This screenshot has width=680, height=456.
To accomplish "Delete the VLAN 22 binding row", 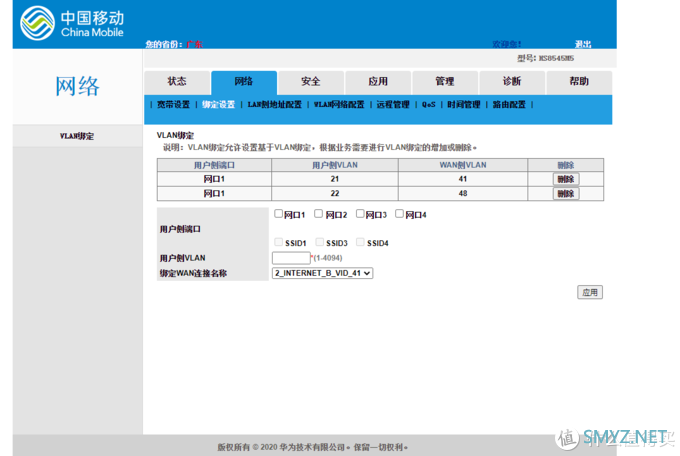I will point(566,194).
